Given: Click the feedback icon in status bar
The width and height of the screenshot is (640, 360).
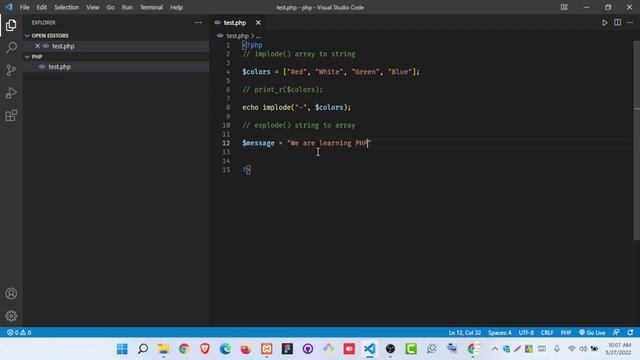Looking at the screenshot, I should [x=616, y=333].
